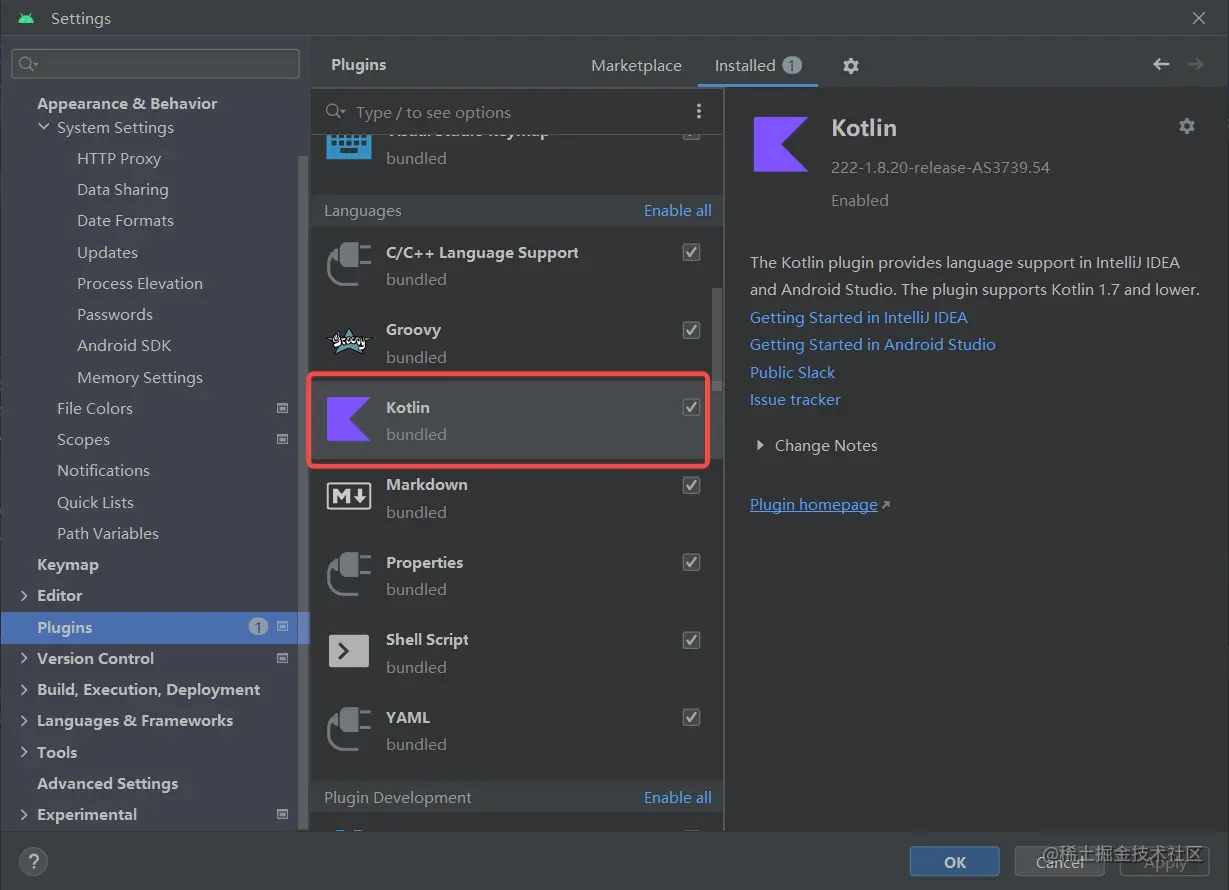This screenshot has height=890, width=1229.
Task: Expand the Editor settings node
Action: [24, 595]
